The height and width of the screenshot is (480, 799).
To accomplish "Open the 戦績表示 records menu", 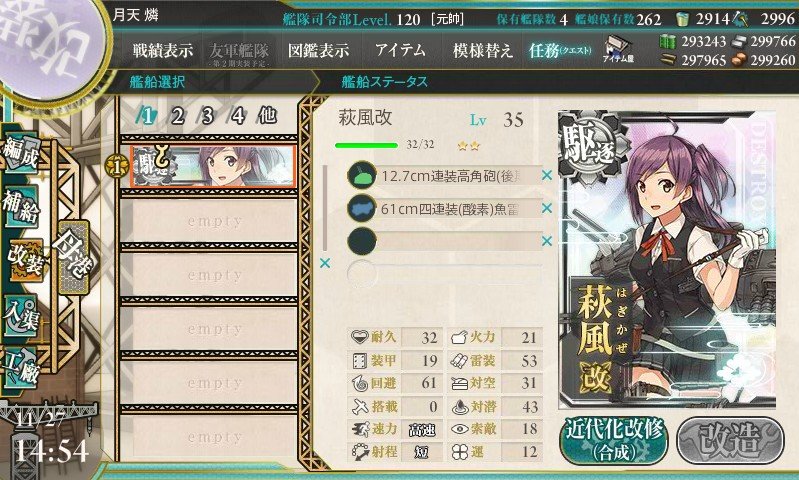I will coord(163,50).
